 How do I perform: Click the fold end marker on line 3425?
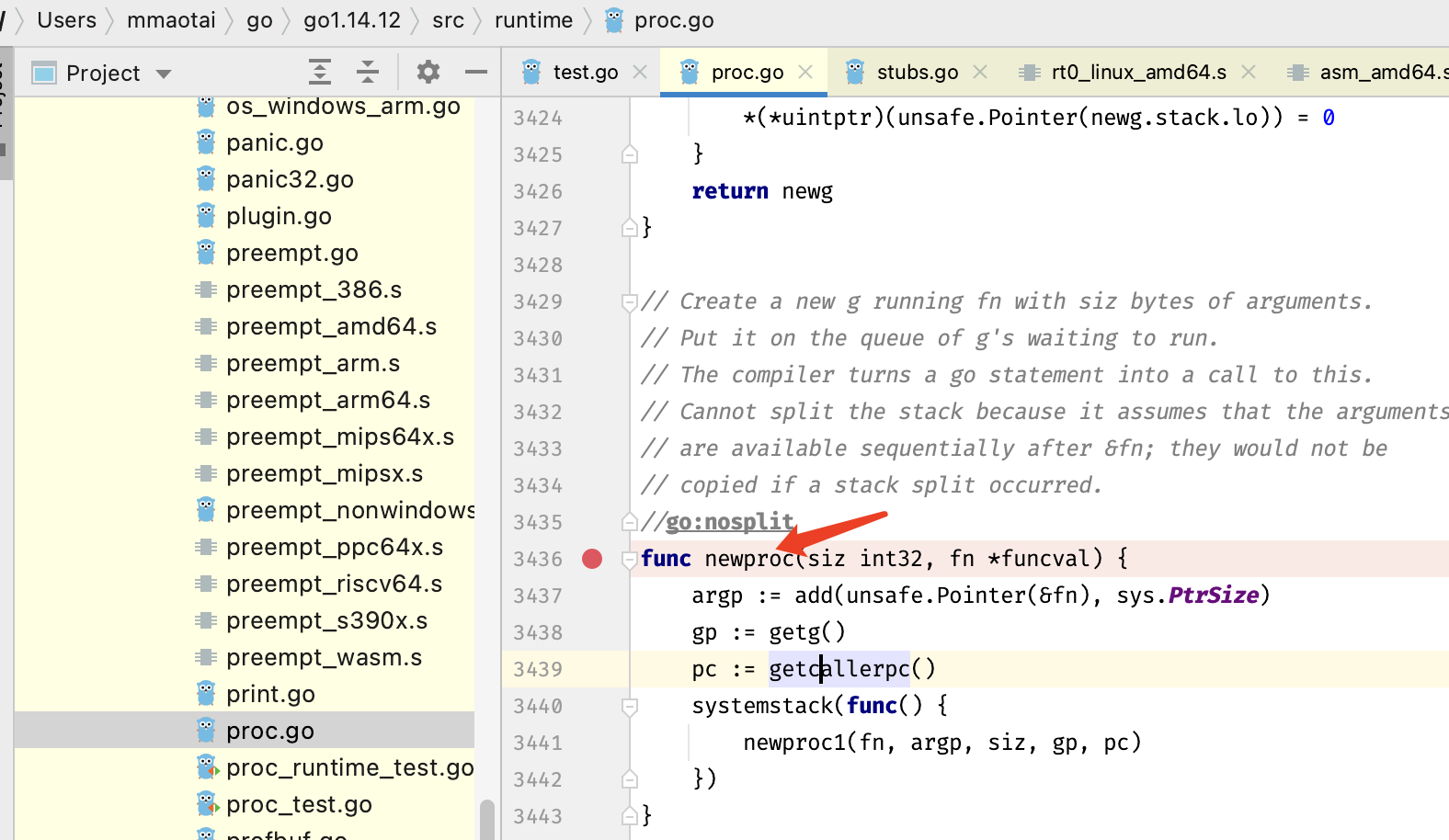pyautogui.click(x=630, y=154)
